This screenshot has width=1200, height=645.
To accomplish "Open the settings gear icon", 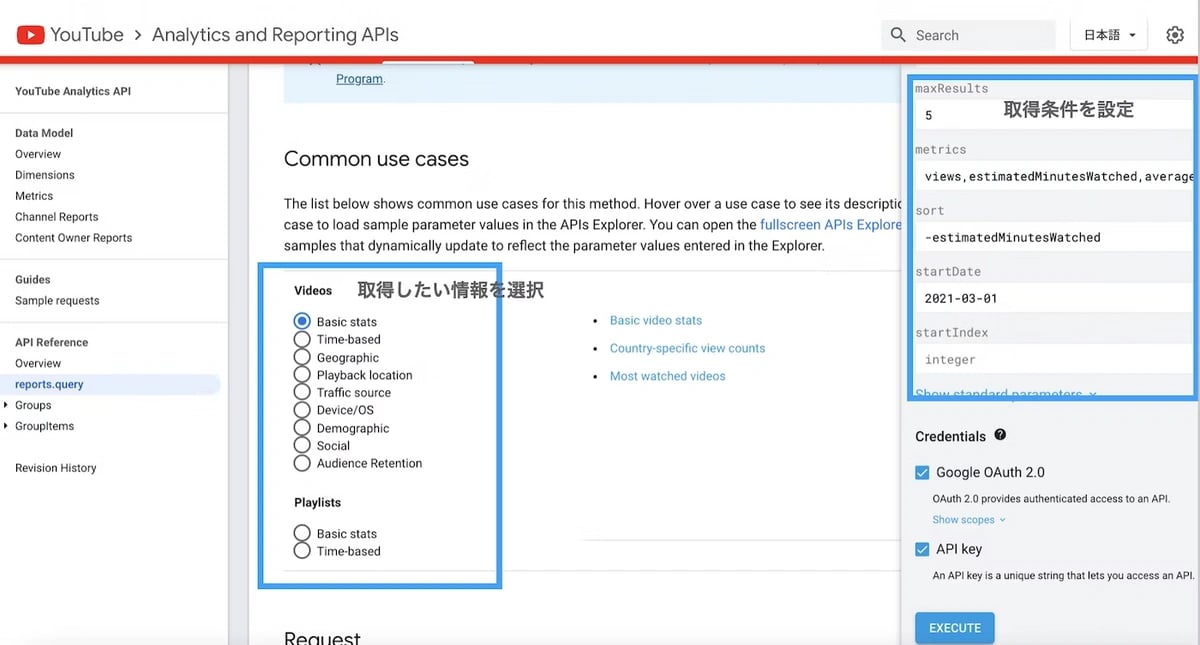I will (1175, 35).
